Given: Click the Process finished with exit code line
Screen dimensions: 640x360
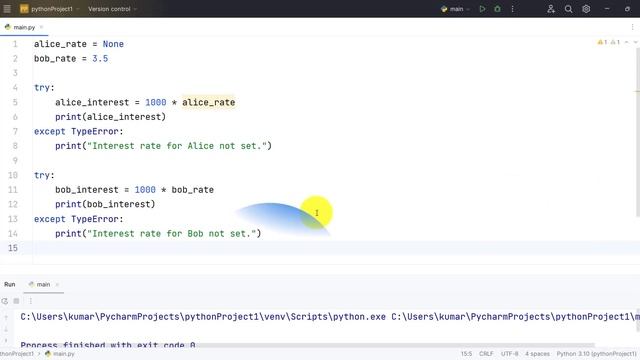Looking at the screenshot, I should pyautogui.click(x=108, y=345).
